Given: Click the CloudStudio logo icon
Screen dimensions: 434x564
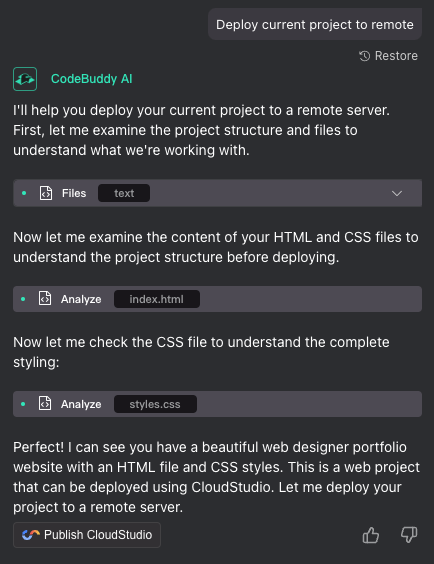Looking at the screenshot, I should (30, 535).
